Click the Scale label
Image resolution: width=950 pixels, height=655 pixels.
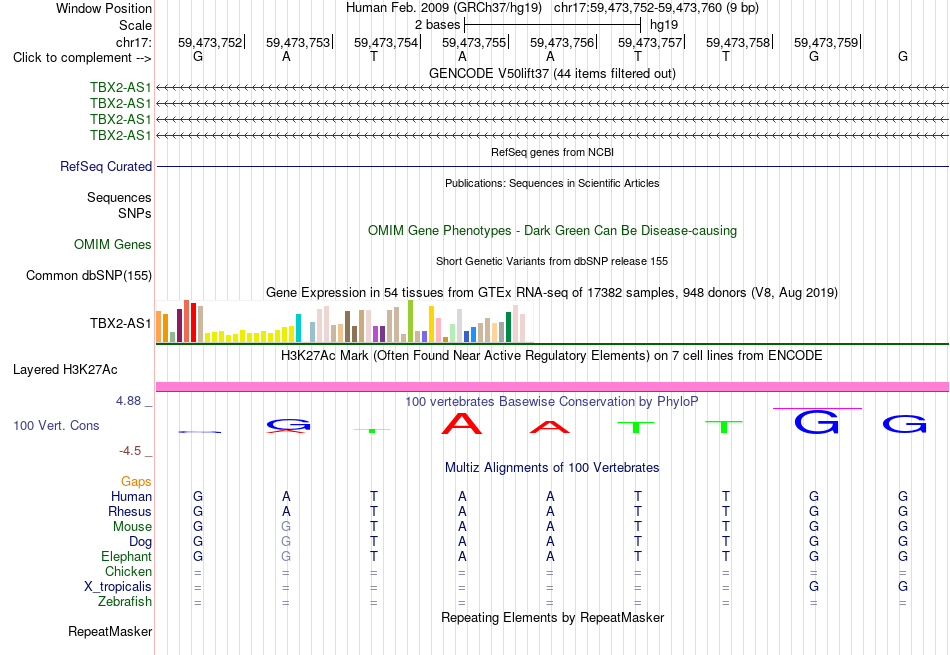(x=136, y=25)
